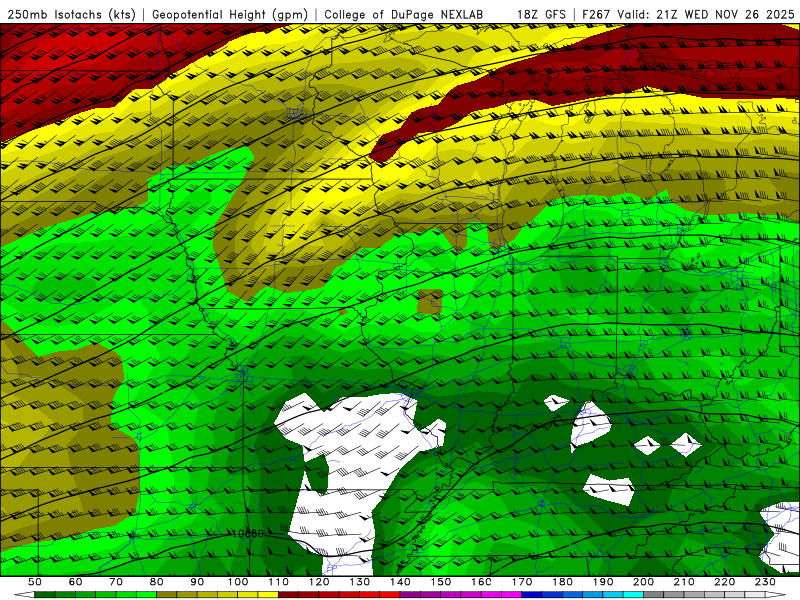Click the 'Geopotential Height (gpm)' header label
800x600 pixels.
pyautogui.click(x=230, y=15)
